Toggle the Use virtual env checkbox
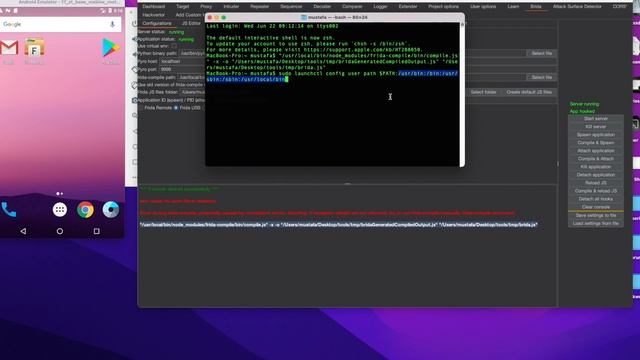 [x=174, y=46]
